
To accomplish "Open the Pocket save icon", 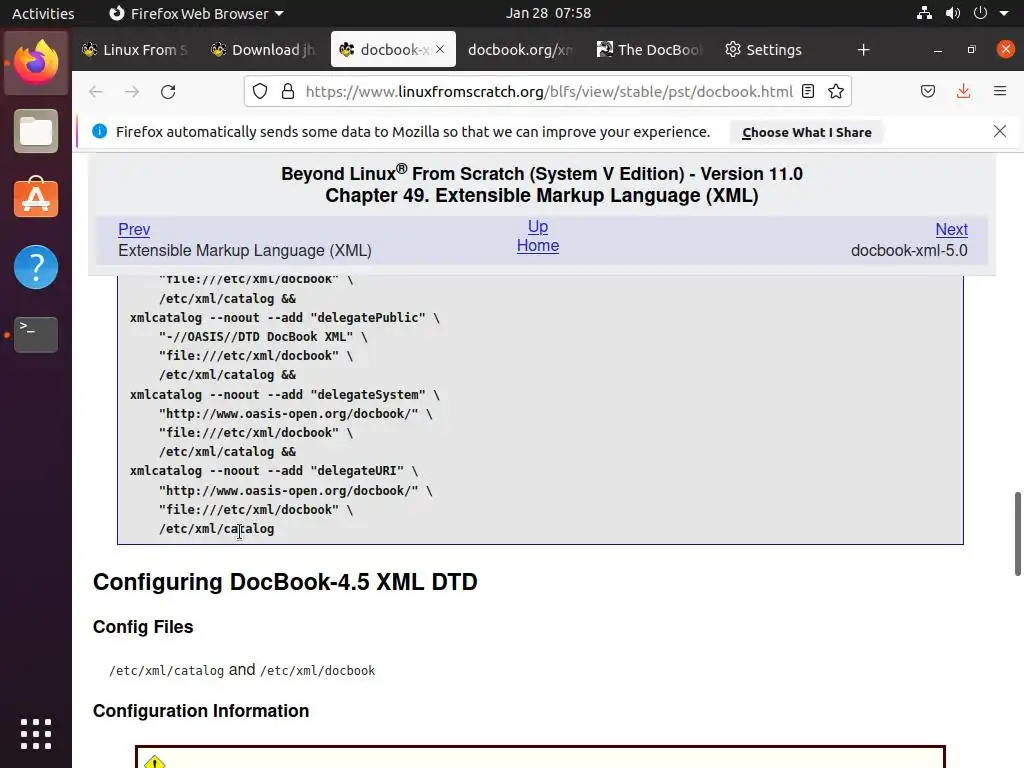I will click(927, 91).
